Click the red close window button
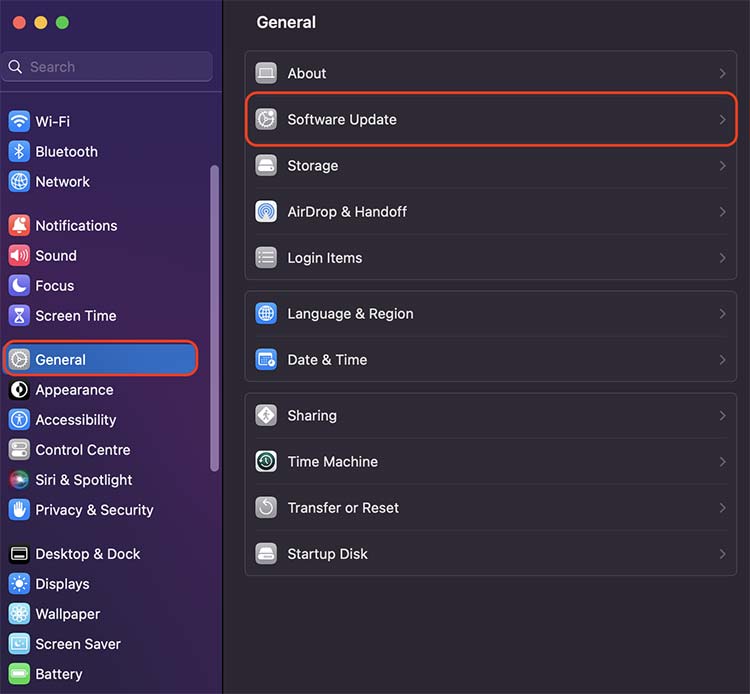750x694 pixels. 19,22
